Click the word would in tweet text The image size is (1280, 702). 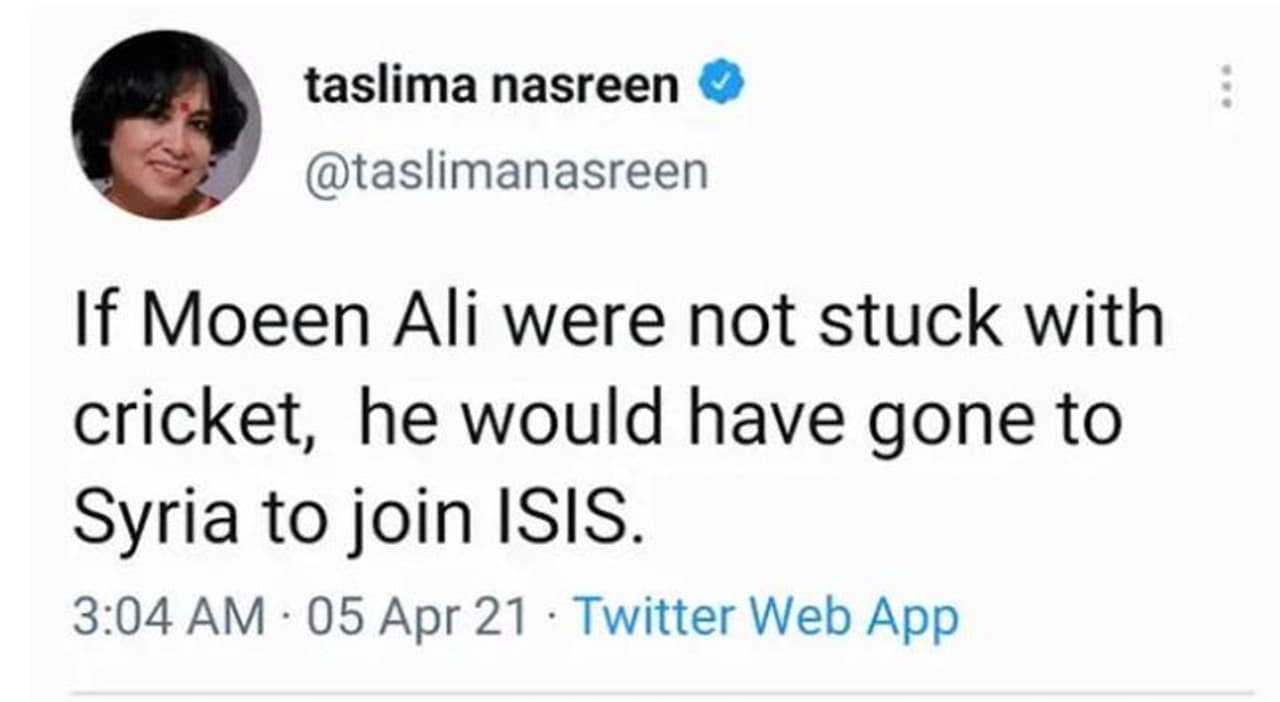tap(560, 421)
